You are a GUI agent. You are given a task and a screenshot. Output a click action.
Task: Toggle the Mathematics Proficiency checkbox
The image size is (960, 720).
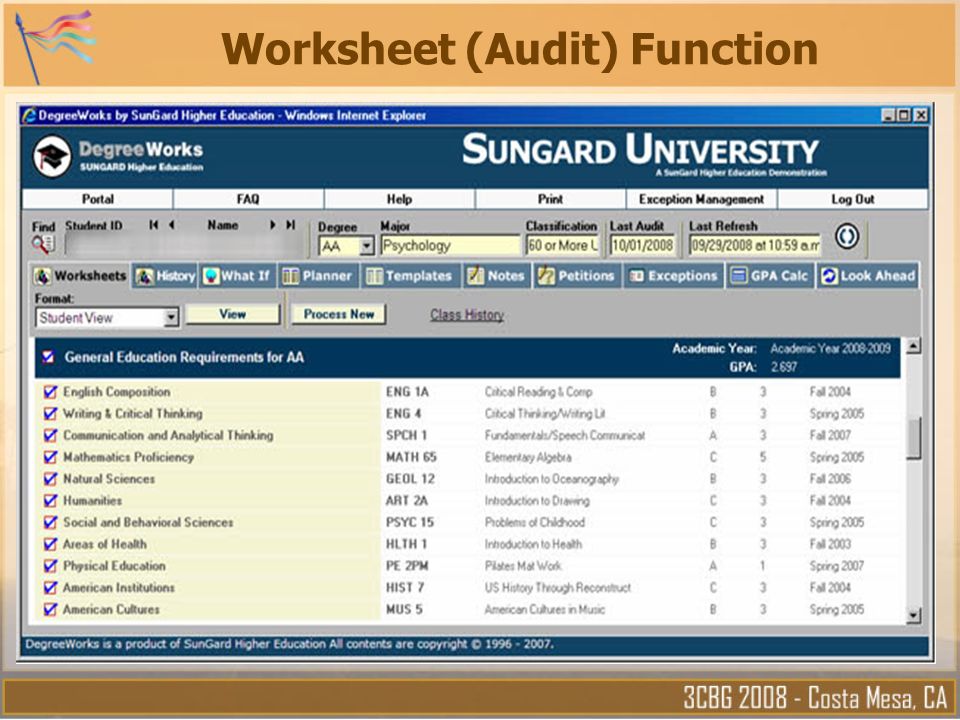click(50, 457)
